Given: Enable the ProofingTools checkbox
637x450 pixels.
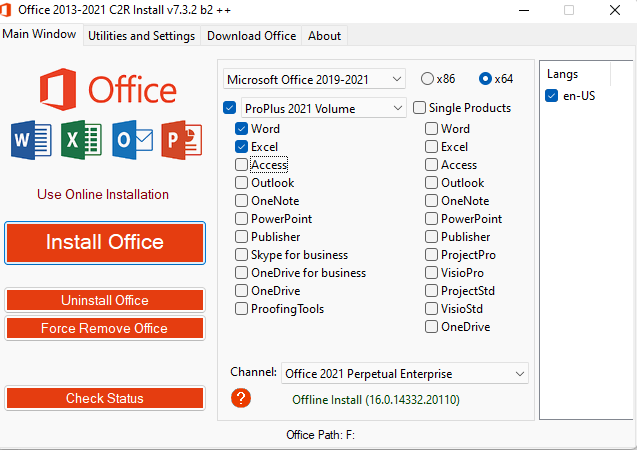Looking at the screenshot, I should (241, 309).
